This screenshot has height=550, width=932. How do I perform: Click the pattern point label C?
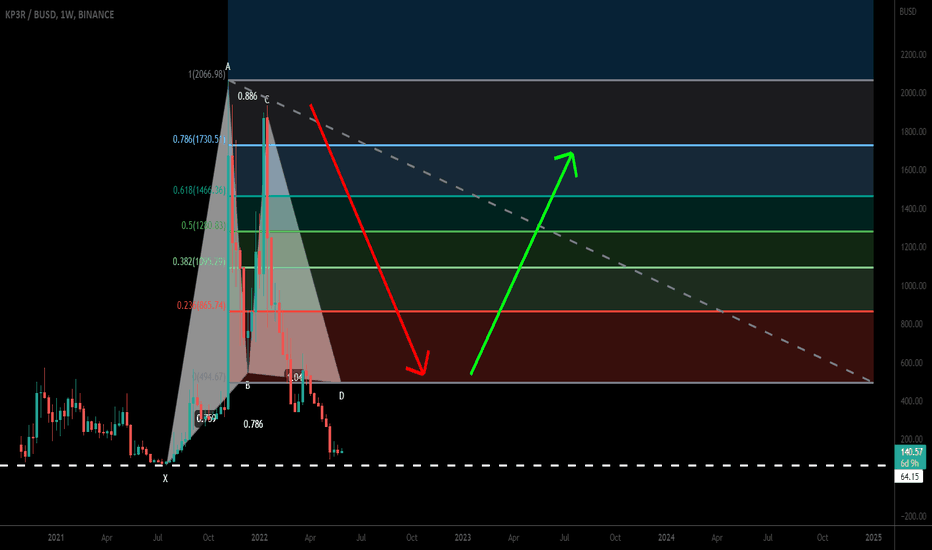[x=267, y=100]
